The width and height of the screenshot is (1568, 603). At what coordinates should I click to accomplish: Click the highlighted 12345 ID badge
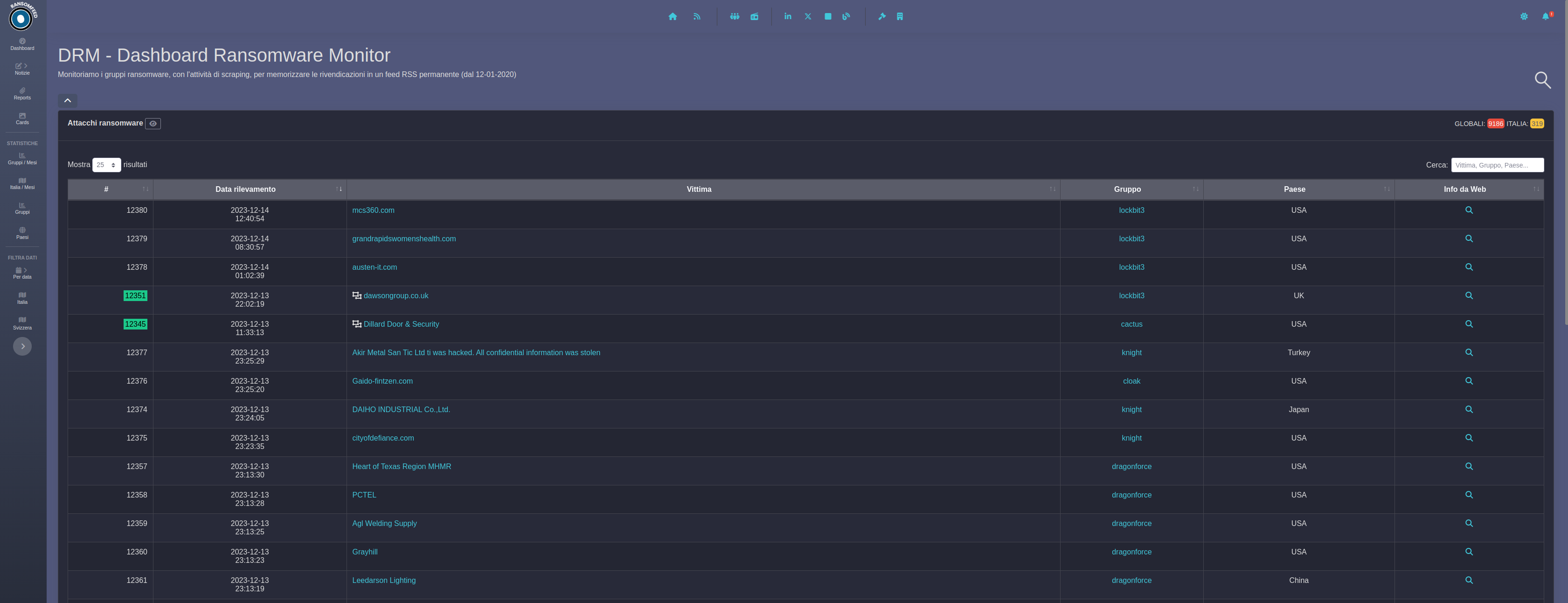(135, 324)
